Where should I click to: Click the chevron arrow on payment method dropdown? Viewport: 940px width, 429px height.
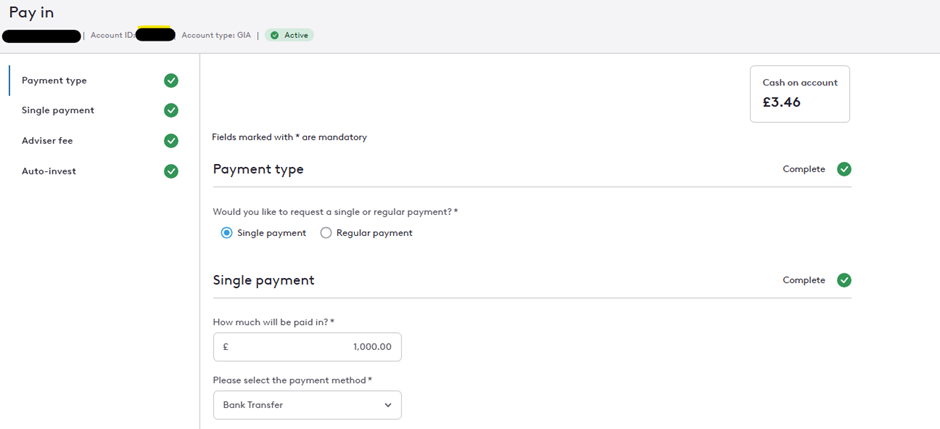(x=388, y=405)
